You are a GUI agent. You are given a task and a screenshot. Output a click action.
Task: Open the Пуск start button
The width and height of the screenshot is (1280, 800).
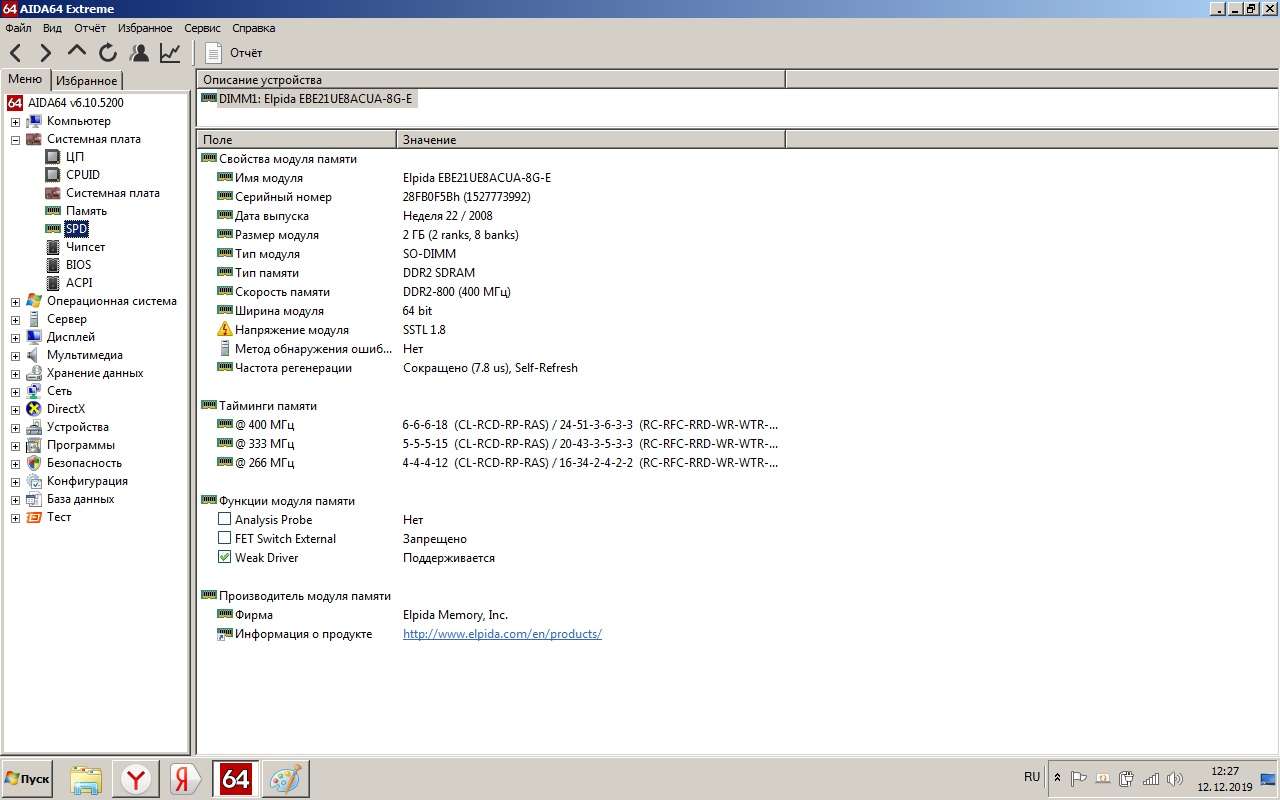[28, 778]
